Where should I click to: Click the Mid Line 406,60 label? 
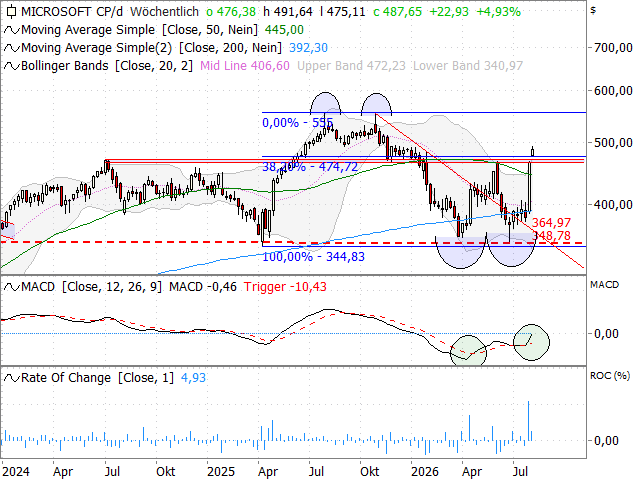click(x=245, y=66)
